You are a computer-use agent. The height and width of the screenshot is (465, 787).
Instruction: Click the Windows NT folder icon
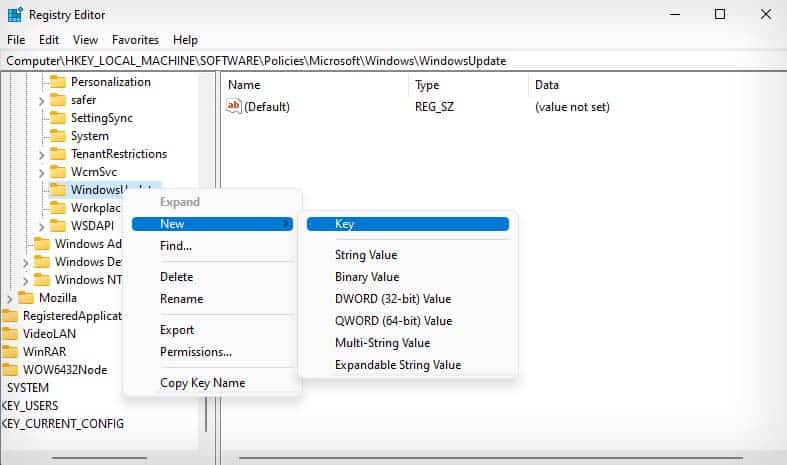point(42,279)
